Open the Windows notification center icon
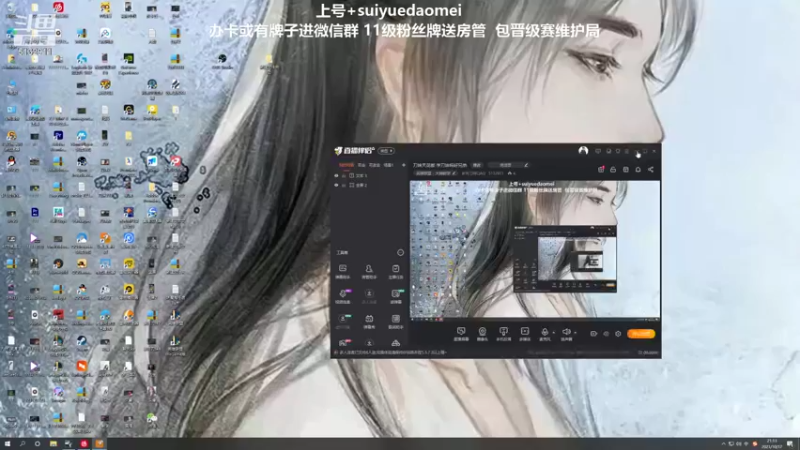Image resolution: width=800 pixels, height=450 pixels. click(790, 444)
